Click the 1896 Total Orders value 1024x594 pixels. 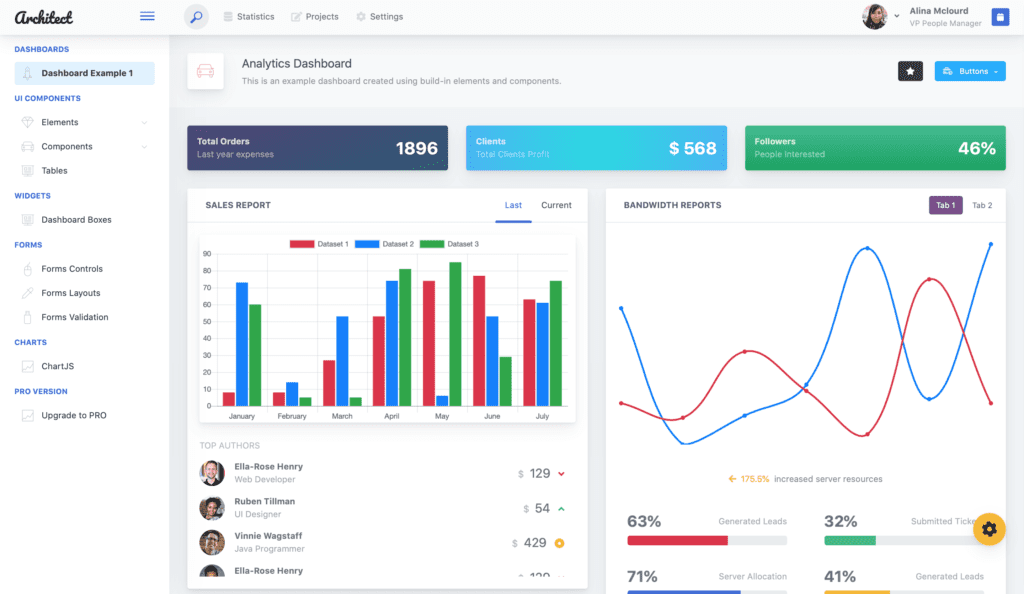click(417, 148)
